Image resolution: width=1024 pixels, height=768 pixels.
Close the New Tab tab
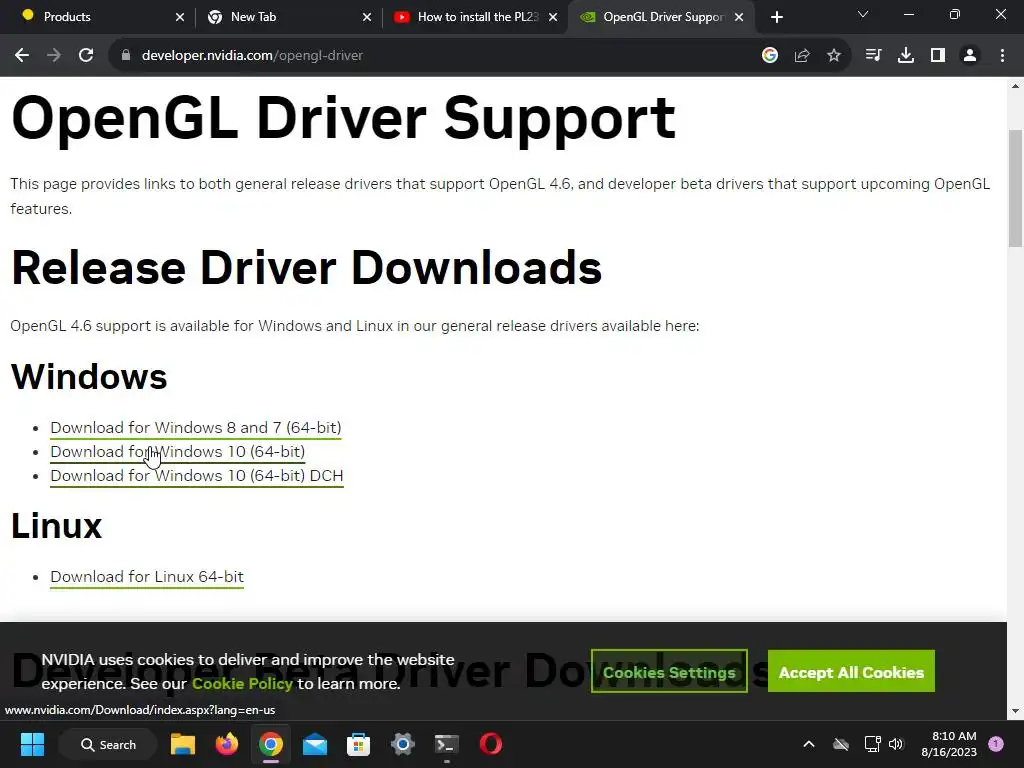click(367, 17)
